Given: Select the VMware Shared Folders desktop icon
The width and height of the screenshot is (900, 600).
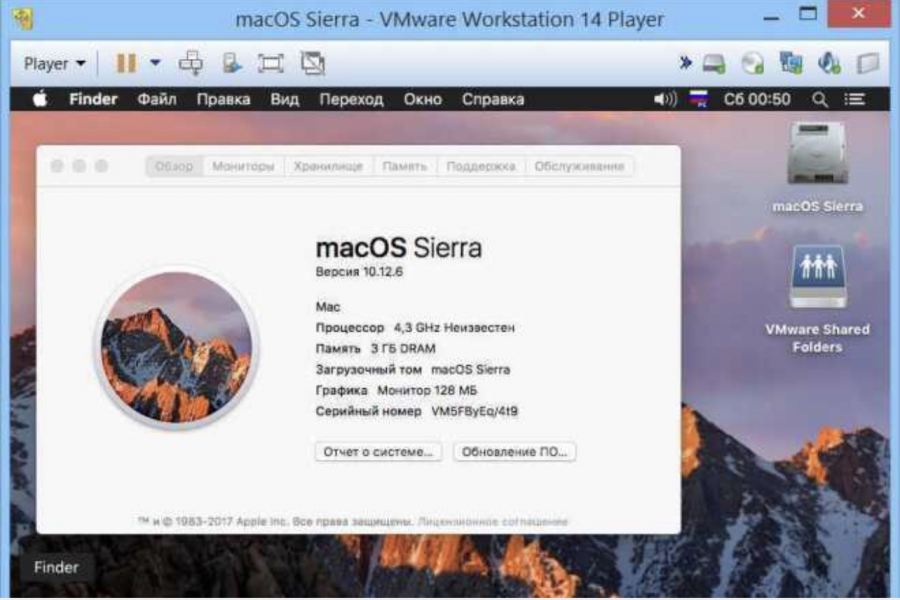Looking at the screenshot, I should 817,300.
